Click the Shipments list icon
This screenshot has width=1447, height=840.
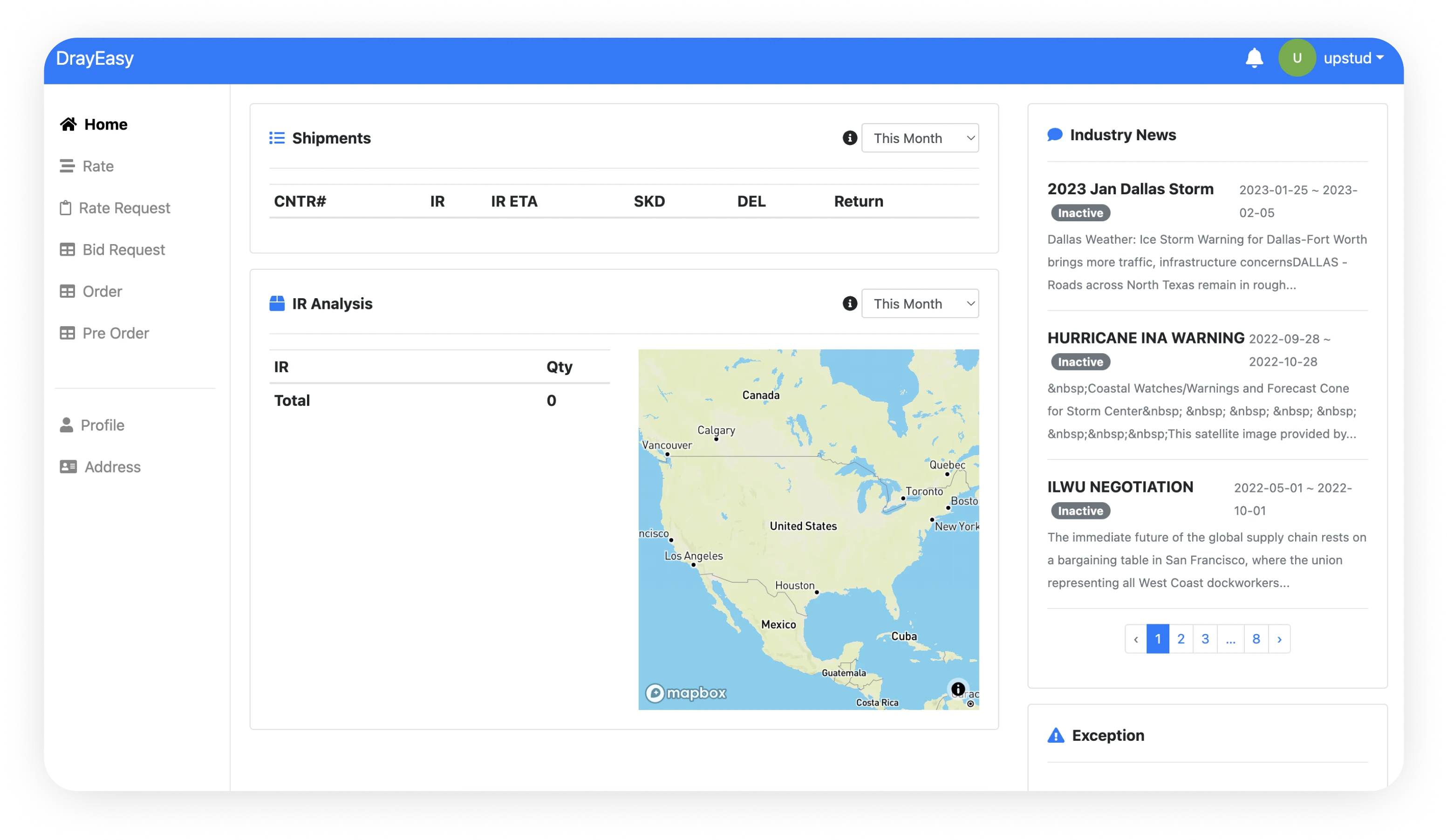[x=277, y=138]
